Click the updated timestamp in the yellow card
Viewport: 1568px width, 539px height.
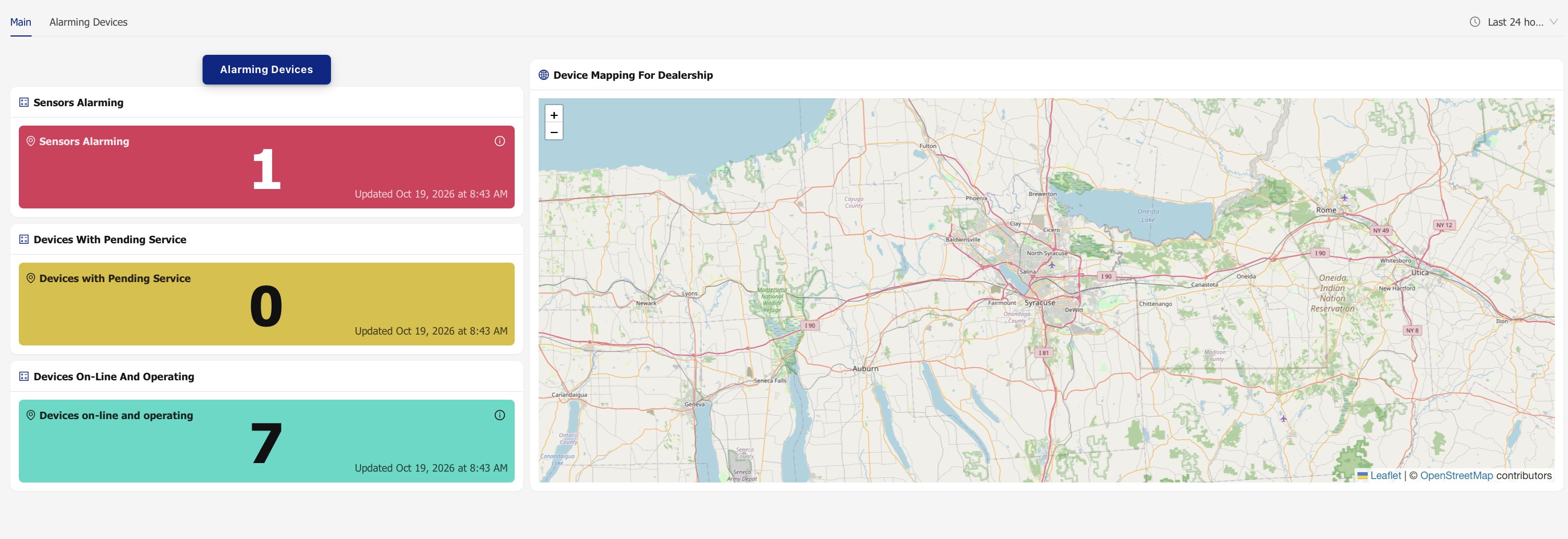click(x=431, y=331)
